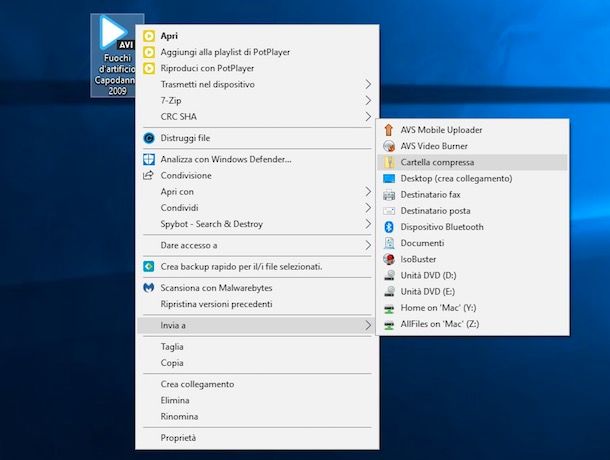This screenshot has width=610, height=460.
Task: Send to Home on 'Mac' (Y:)
Action: [x=472, y=308]
